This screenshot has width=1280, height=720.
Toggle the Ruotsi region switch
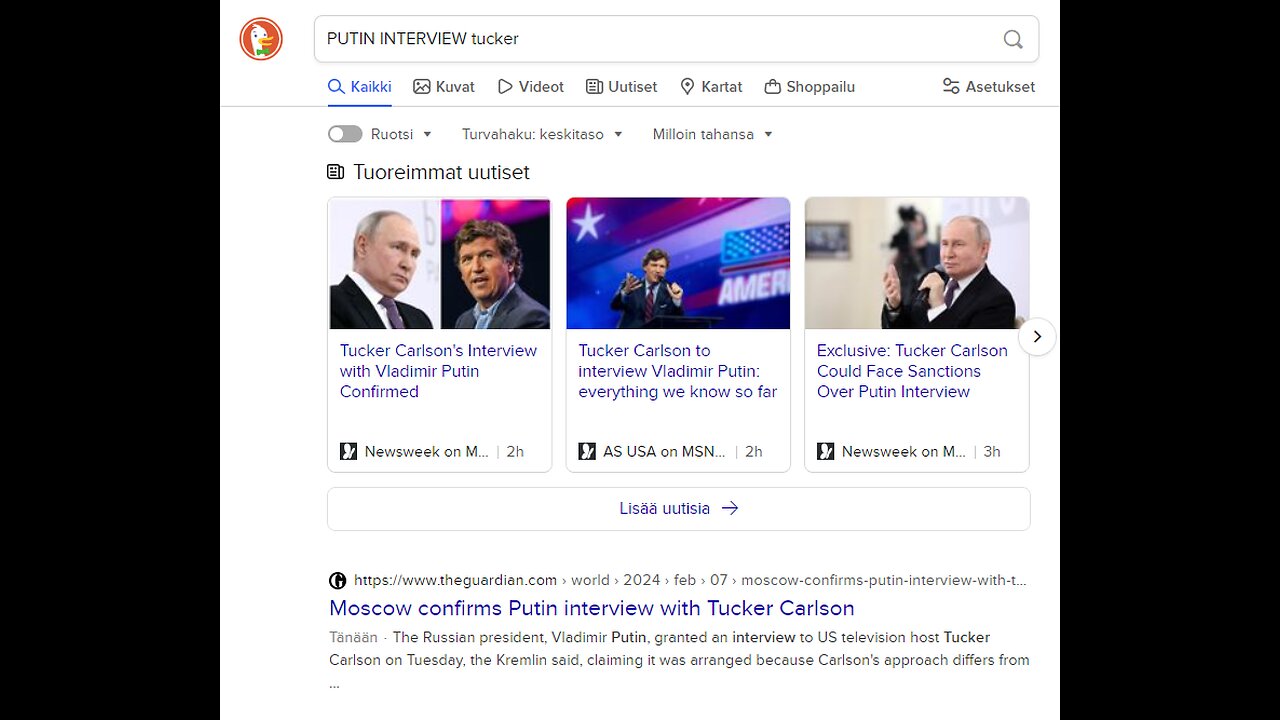(x=345, y=134)
